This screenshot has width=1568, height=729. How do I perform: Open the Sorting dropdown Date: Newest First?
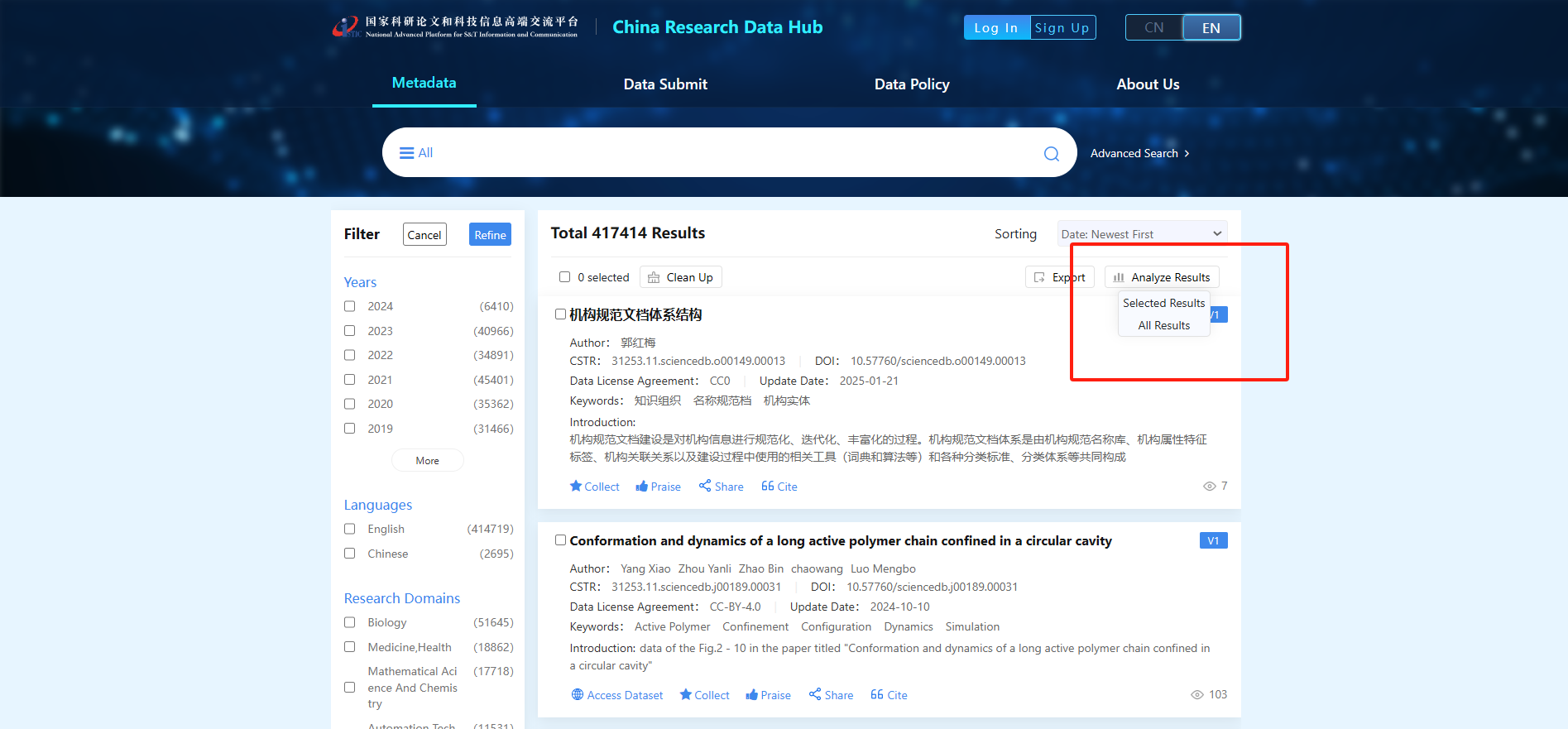[x=1141, y=234]
